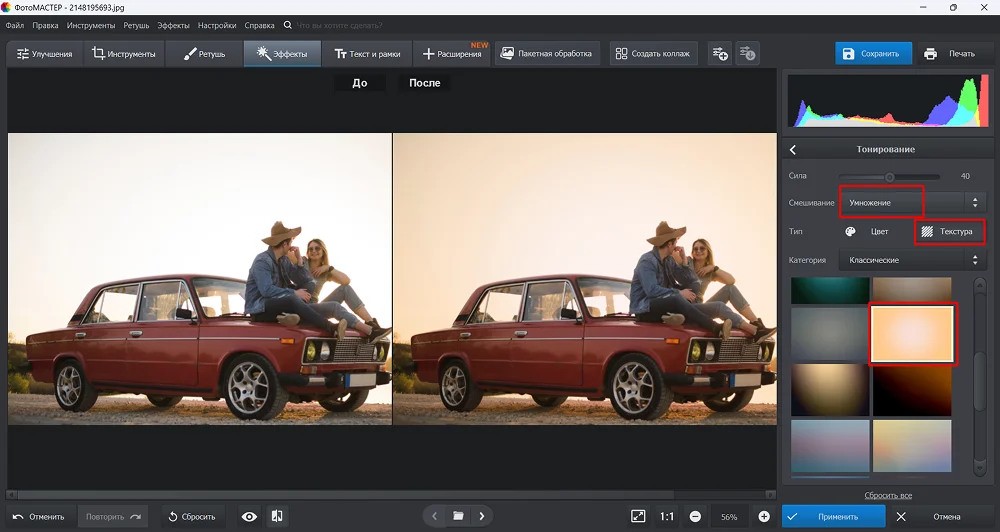This screenshot has width=1000, height=532.
Task: Select the brown vignette texture thumbnail
Action: coord(912,290)
